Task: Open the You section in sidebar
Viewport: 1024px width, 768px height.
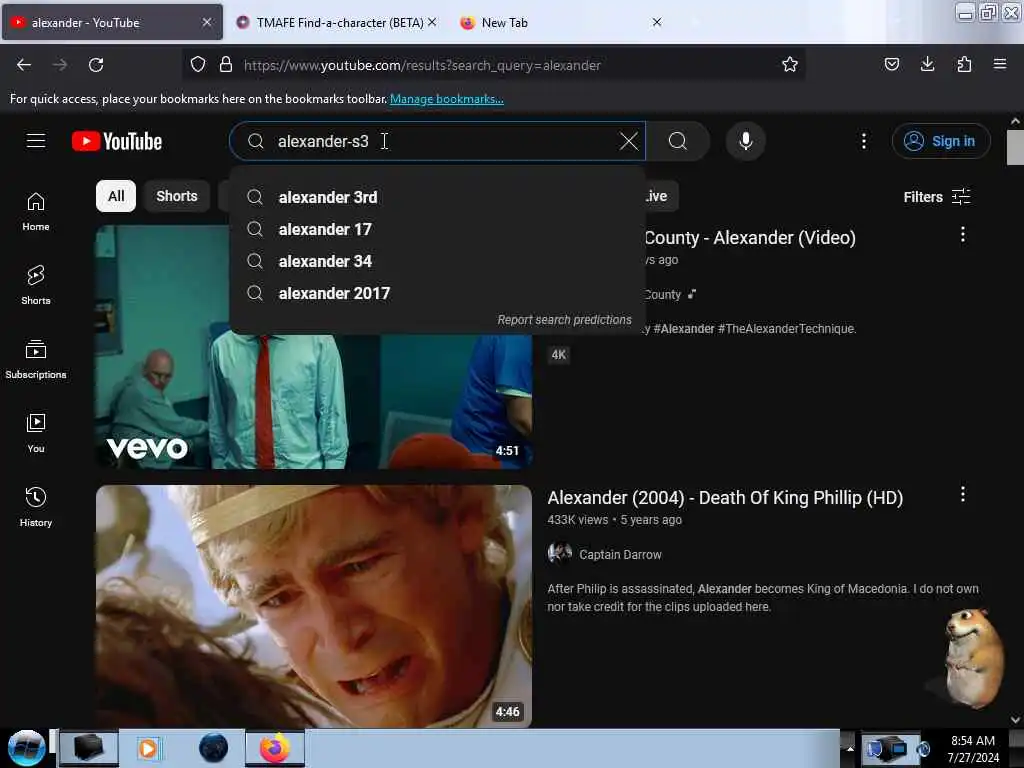Action: pos(36,433)
